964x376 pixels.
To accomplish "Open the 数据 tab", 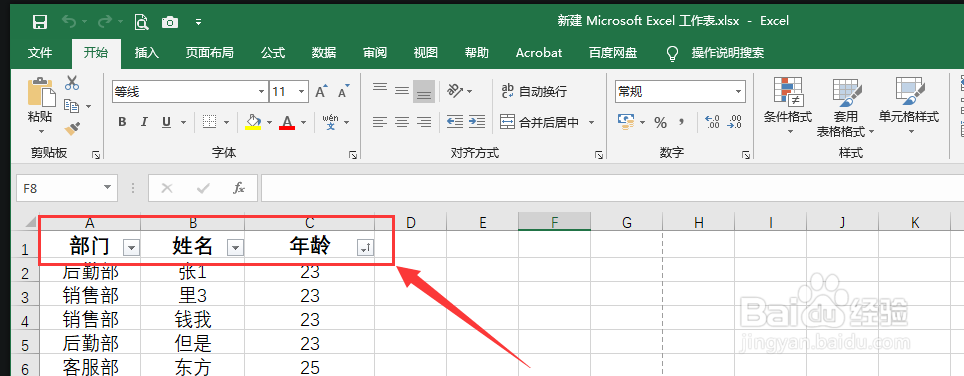I will click(x=323, y=53).
